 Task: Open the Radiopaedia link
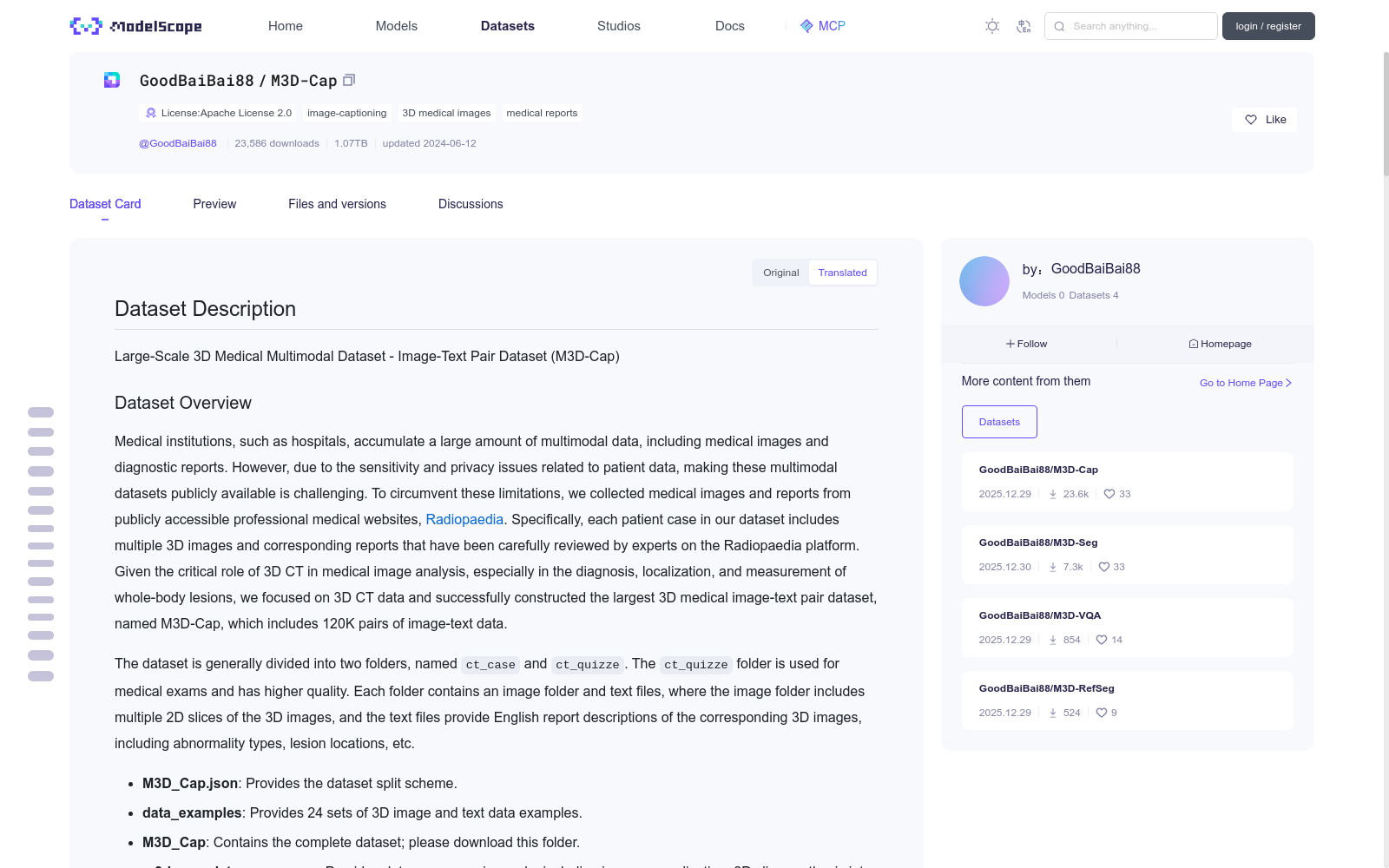(x=464, y=519)
